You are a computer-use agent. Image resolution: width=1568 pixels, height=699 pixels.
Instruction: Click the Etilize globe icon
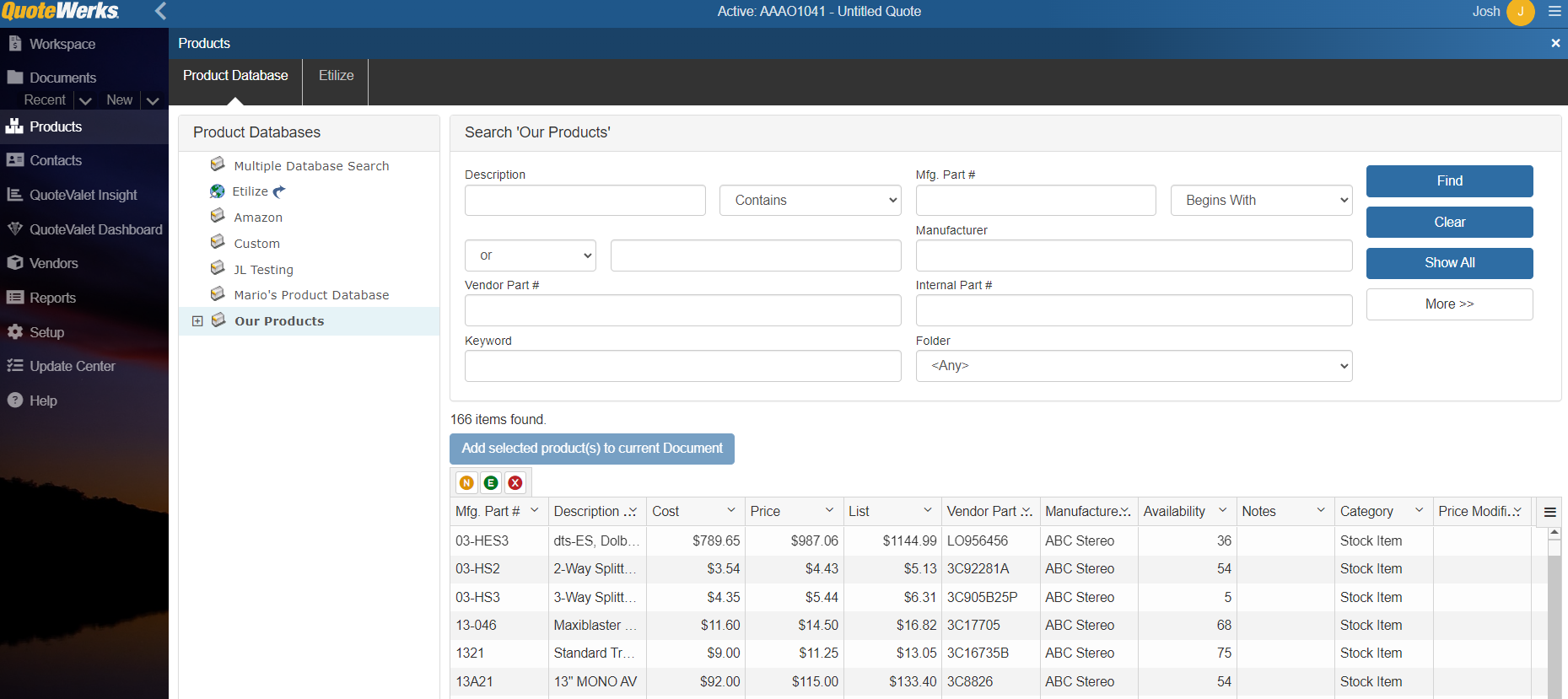pos(218,191)
